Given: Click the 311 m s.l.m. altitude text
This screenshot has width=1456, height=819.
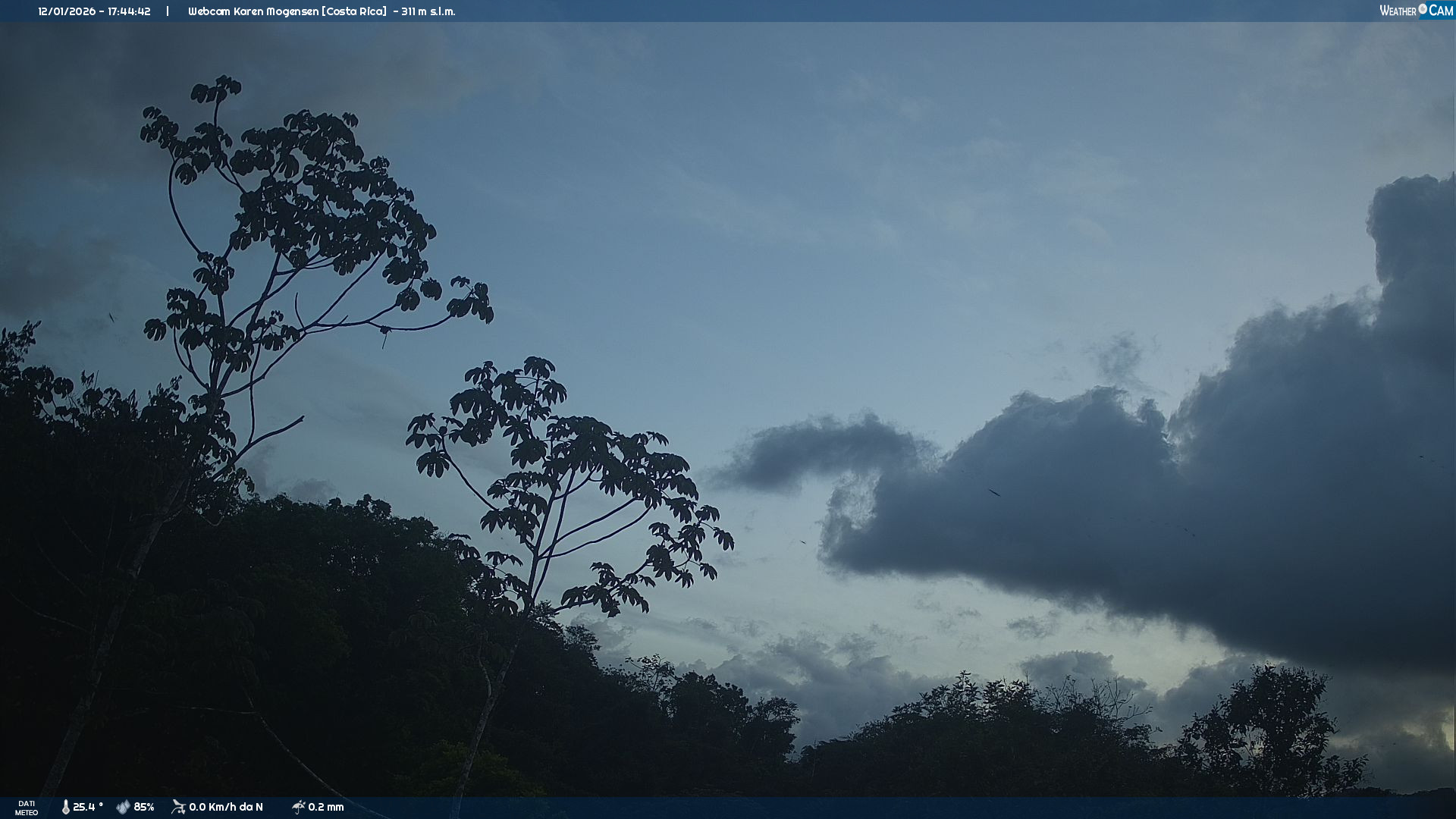Looking at the screenshot, I should point(428,11).
